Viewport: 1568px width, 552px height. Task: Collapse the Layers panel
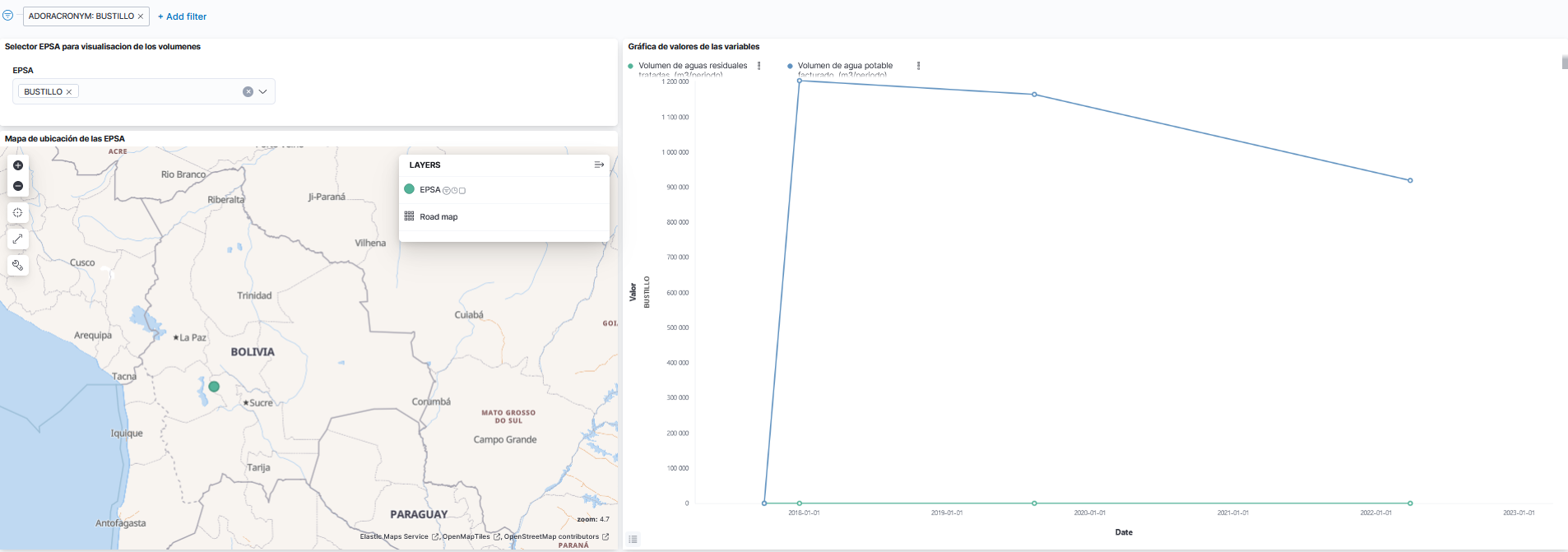[599, 165]
